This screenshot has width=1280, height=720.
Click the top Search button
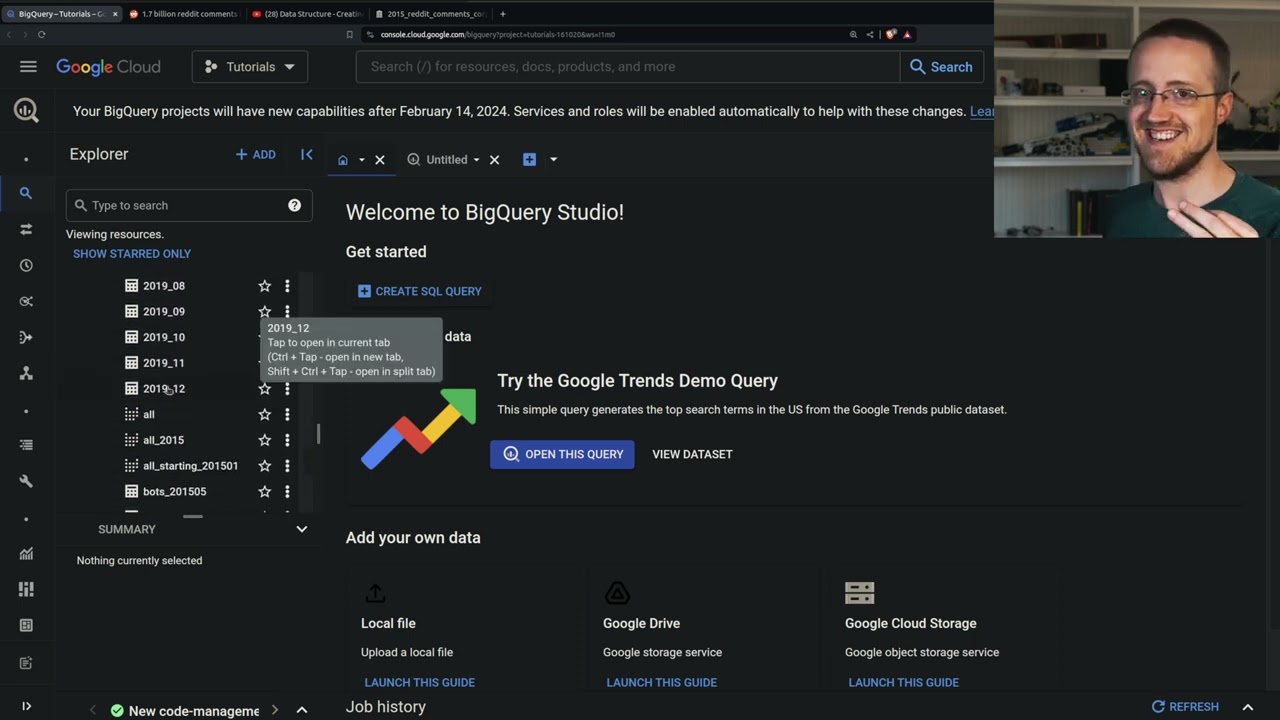pos(941,67)
